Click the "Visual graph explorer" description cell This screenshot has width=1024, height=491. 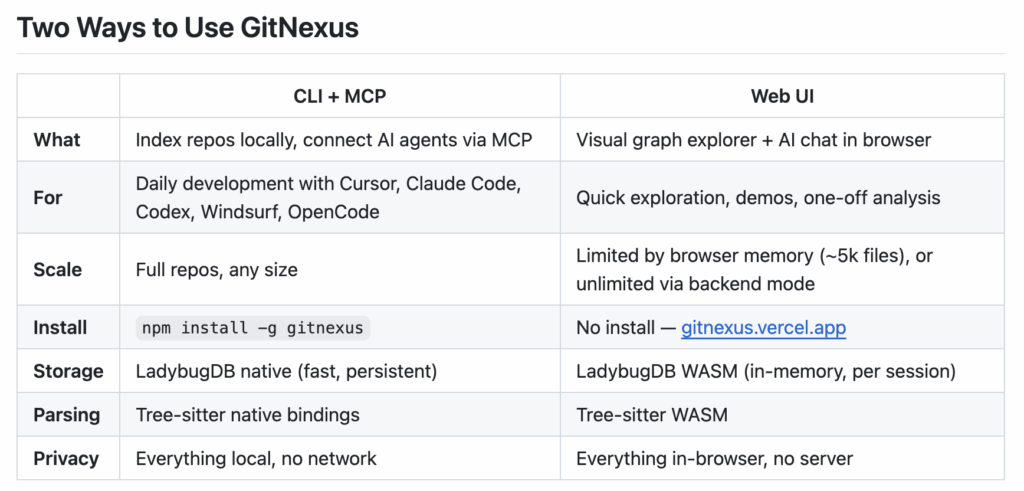[x=753, y=140]
